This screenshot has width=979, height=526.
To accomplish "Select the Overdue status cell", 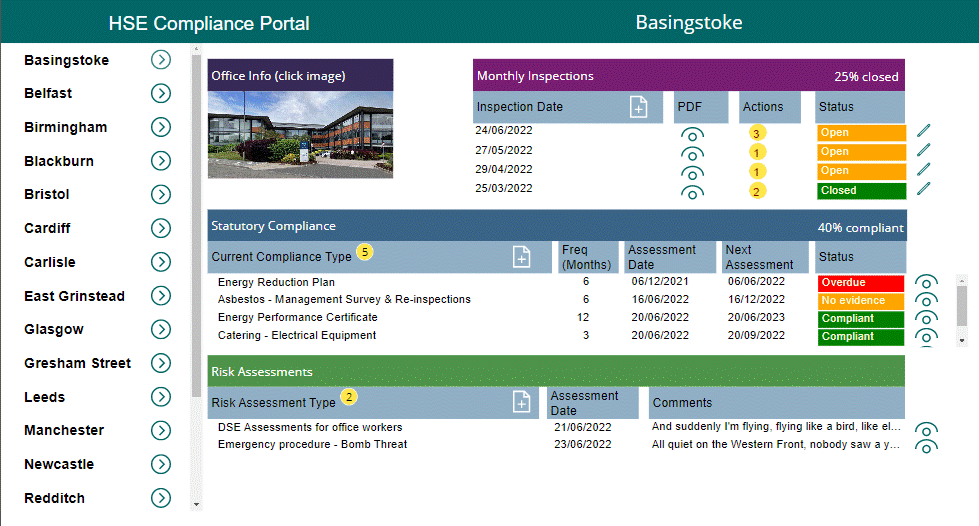I will click(x=860, y=283).
